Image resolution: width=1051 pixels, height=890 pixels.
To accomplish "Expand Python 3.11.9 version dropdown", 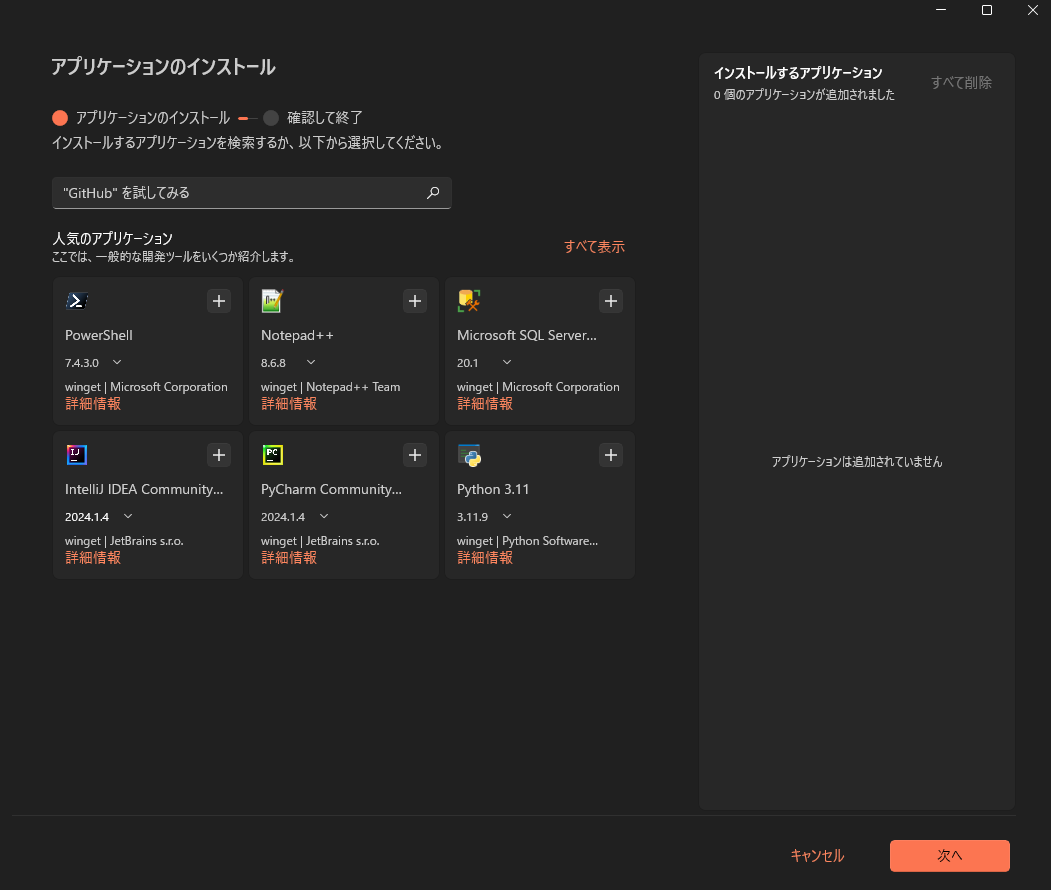I will coord(507,517).
